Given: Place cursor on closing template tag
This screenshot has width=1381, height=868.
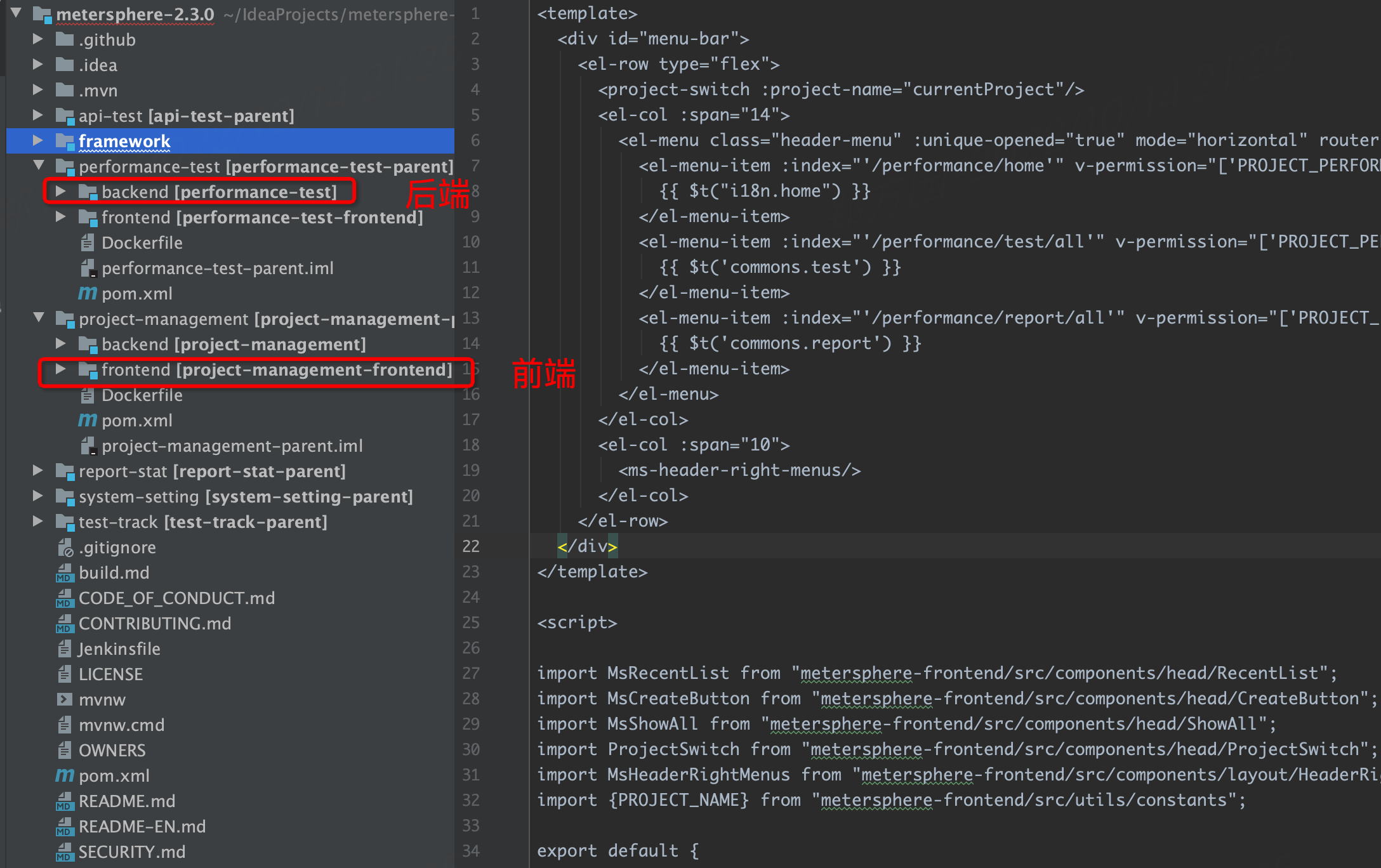Looking at the screenshot, I should point(591,572).
